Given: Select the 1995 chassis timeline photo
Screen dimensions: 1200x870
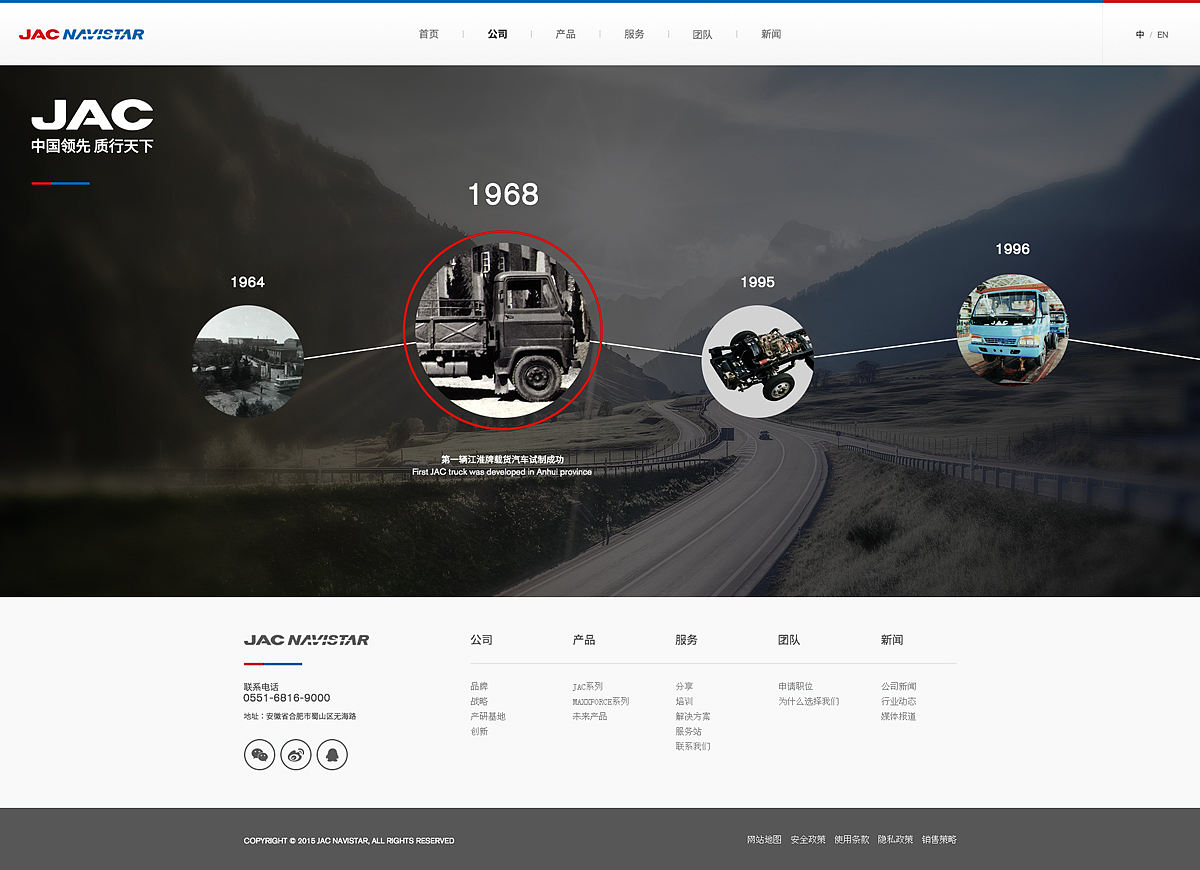Looking at the screenshot, I should click(758, 361).
